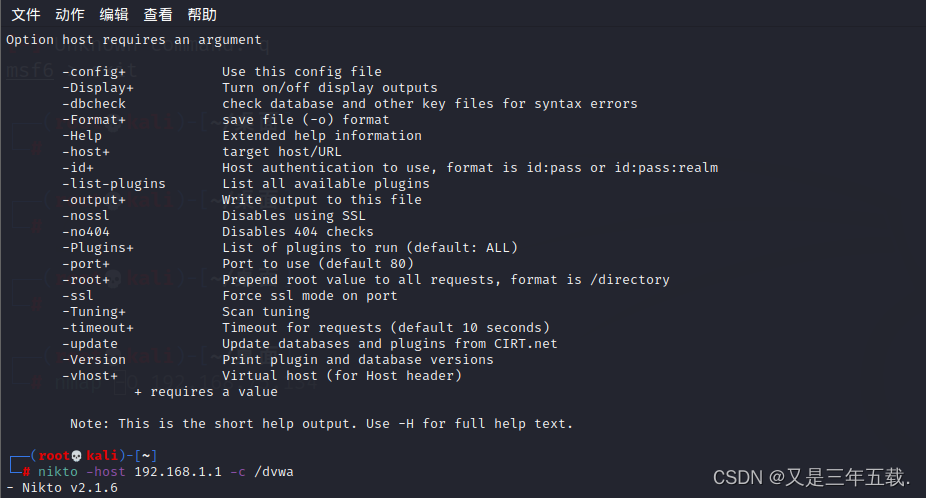Screen dimensions: 926x498
Task: Click the IP address 192.168.1.1
Action: [178, 471]
